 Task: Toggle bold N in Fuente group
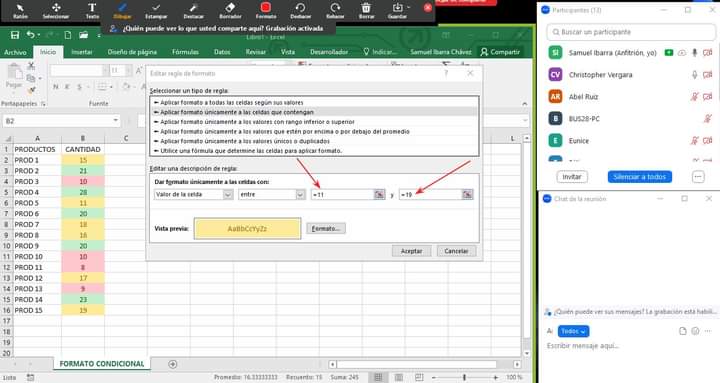(x=56, y=86)
